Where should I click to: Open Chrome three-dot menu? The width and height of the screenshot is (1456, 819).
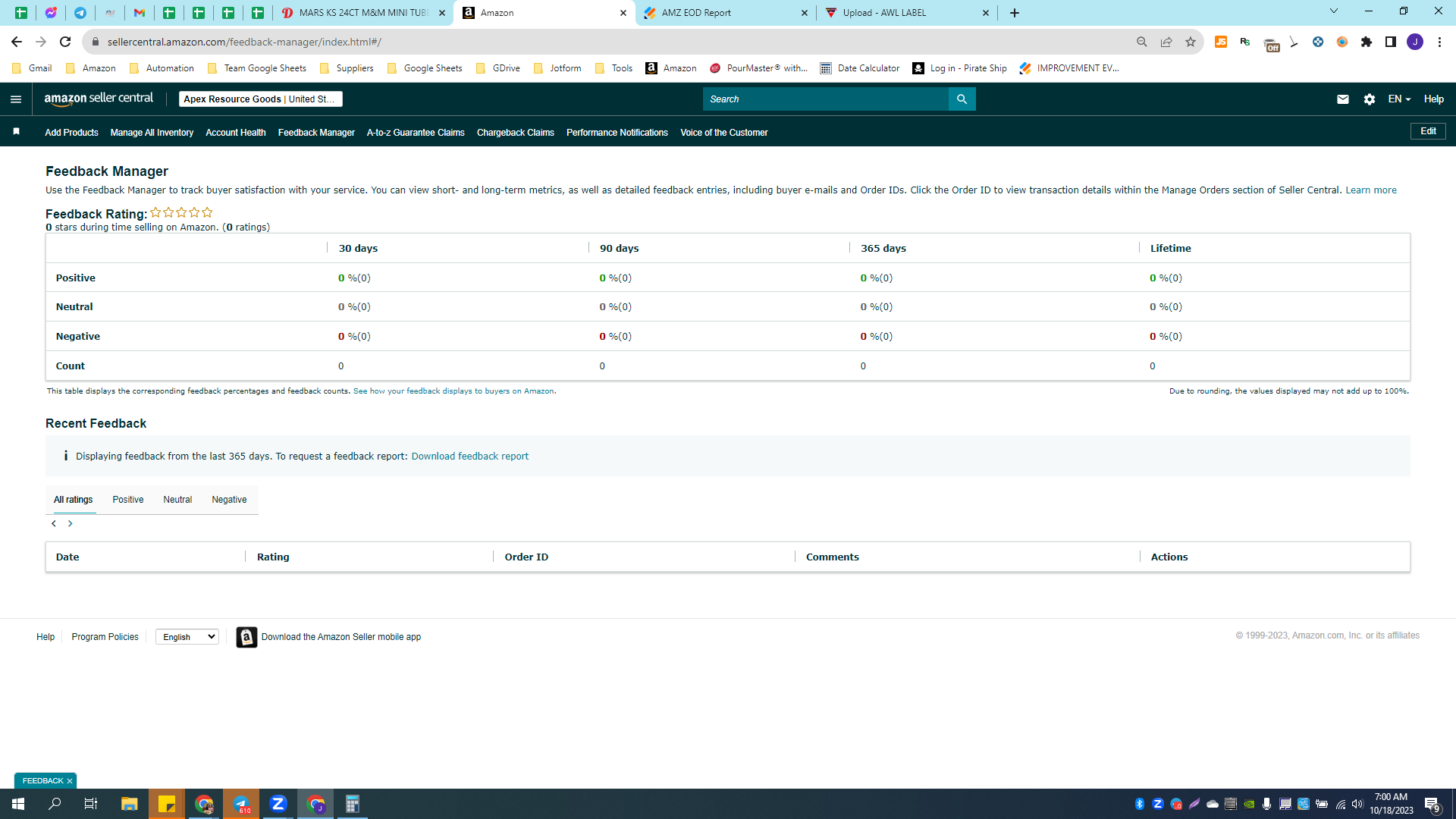(1439, 42)
